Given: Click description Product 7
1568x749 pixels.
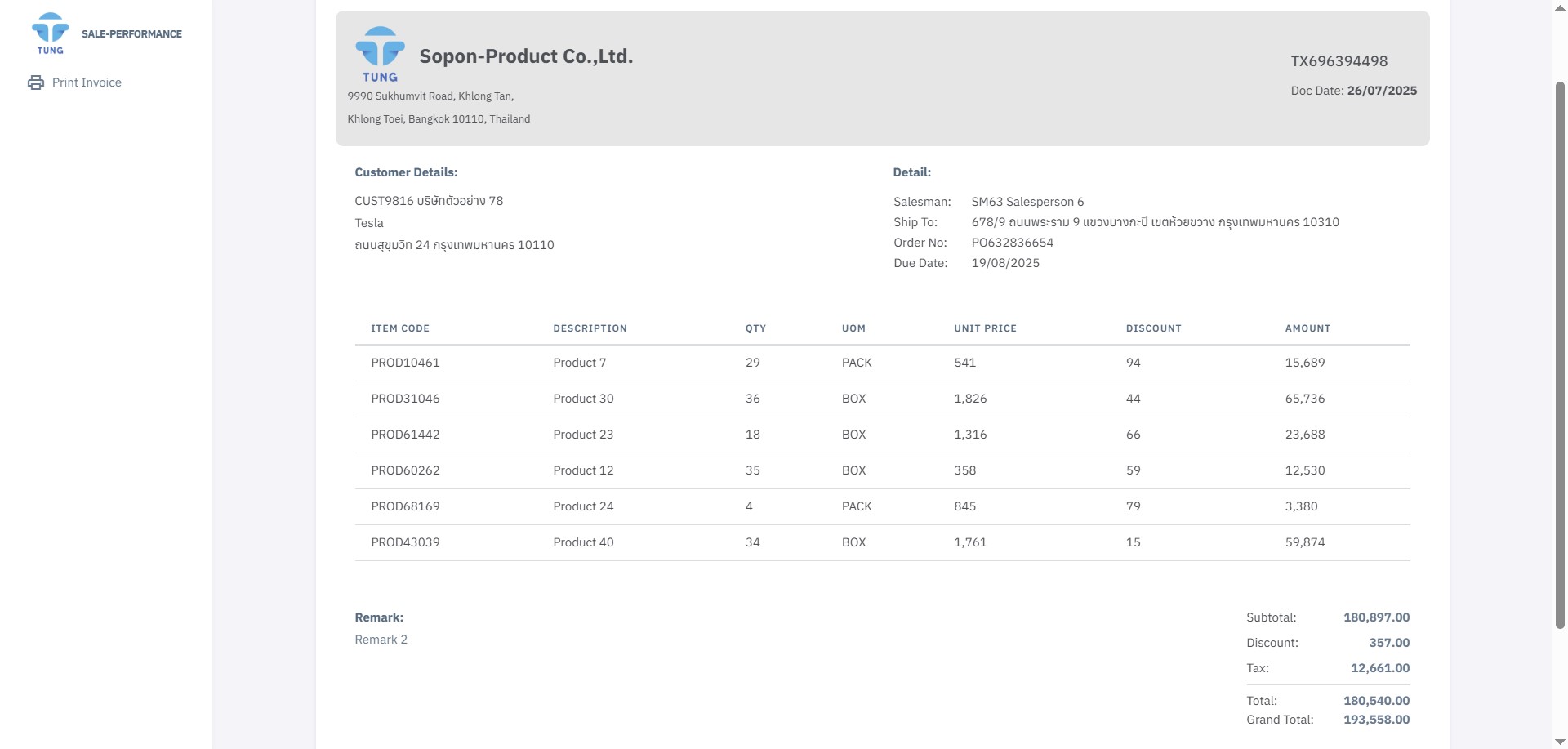Looking at the screenshot, I should (580, 363).
